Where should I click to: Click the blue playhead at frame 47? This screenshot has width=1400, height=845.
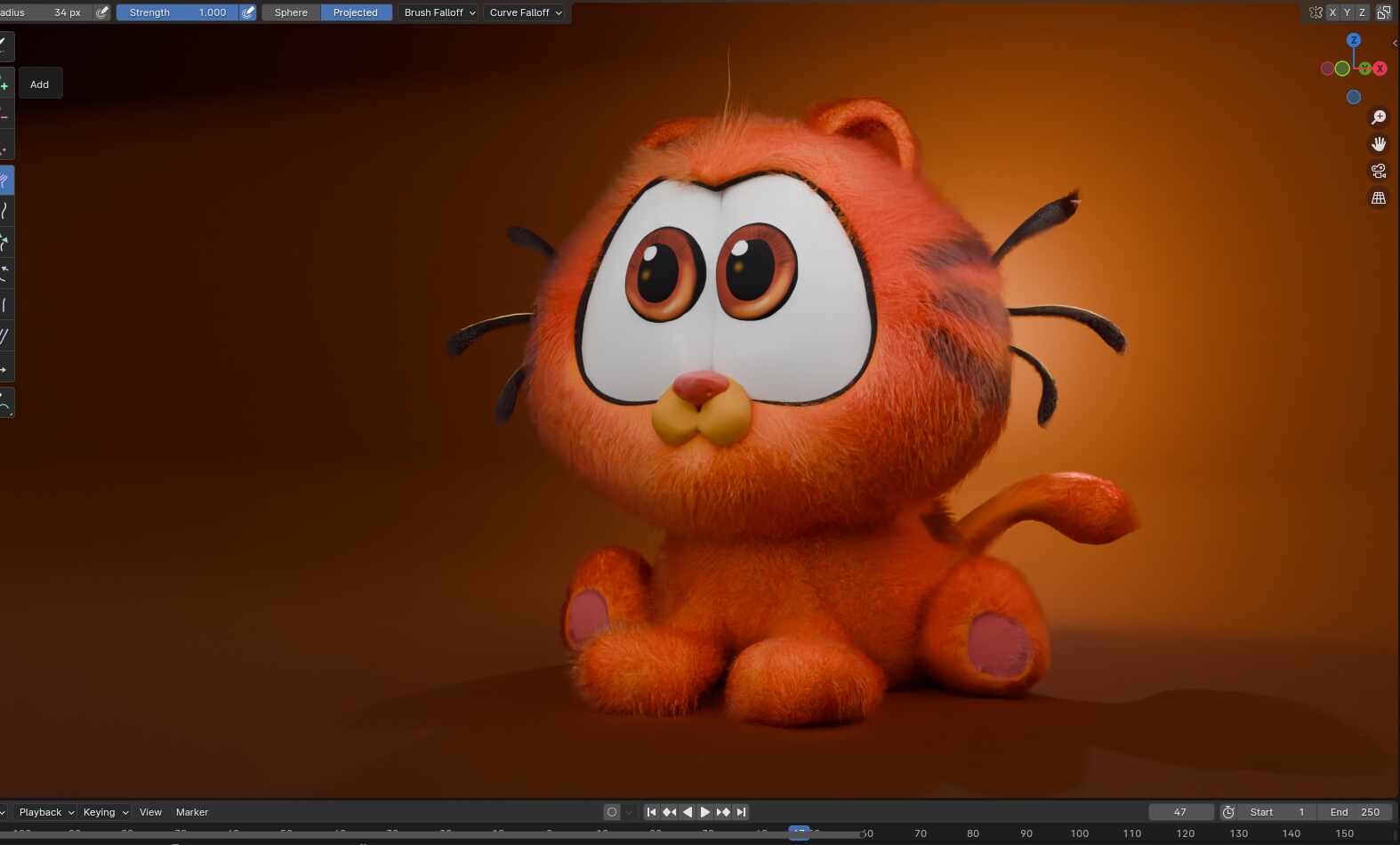tap(799, 833)
